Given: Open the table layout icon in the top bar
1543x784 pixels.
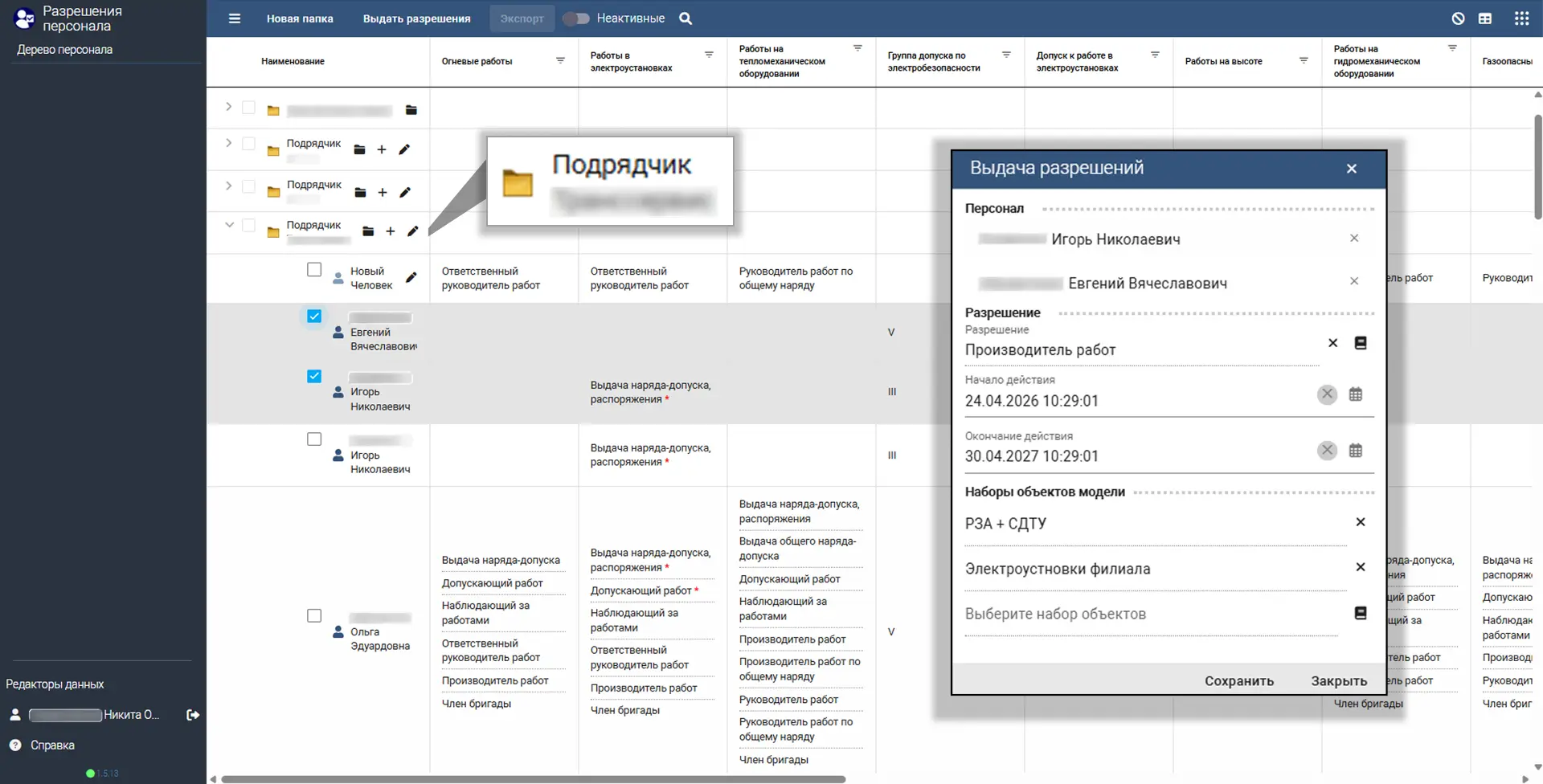Looking at the screenshot, I should point(1485,18).
